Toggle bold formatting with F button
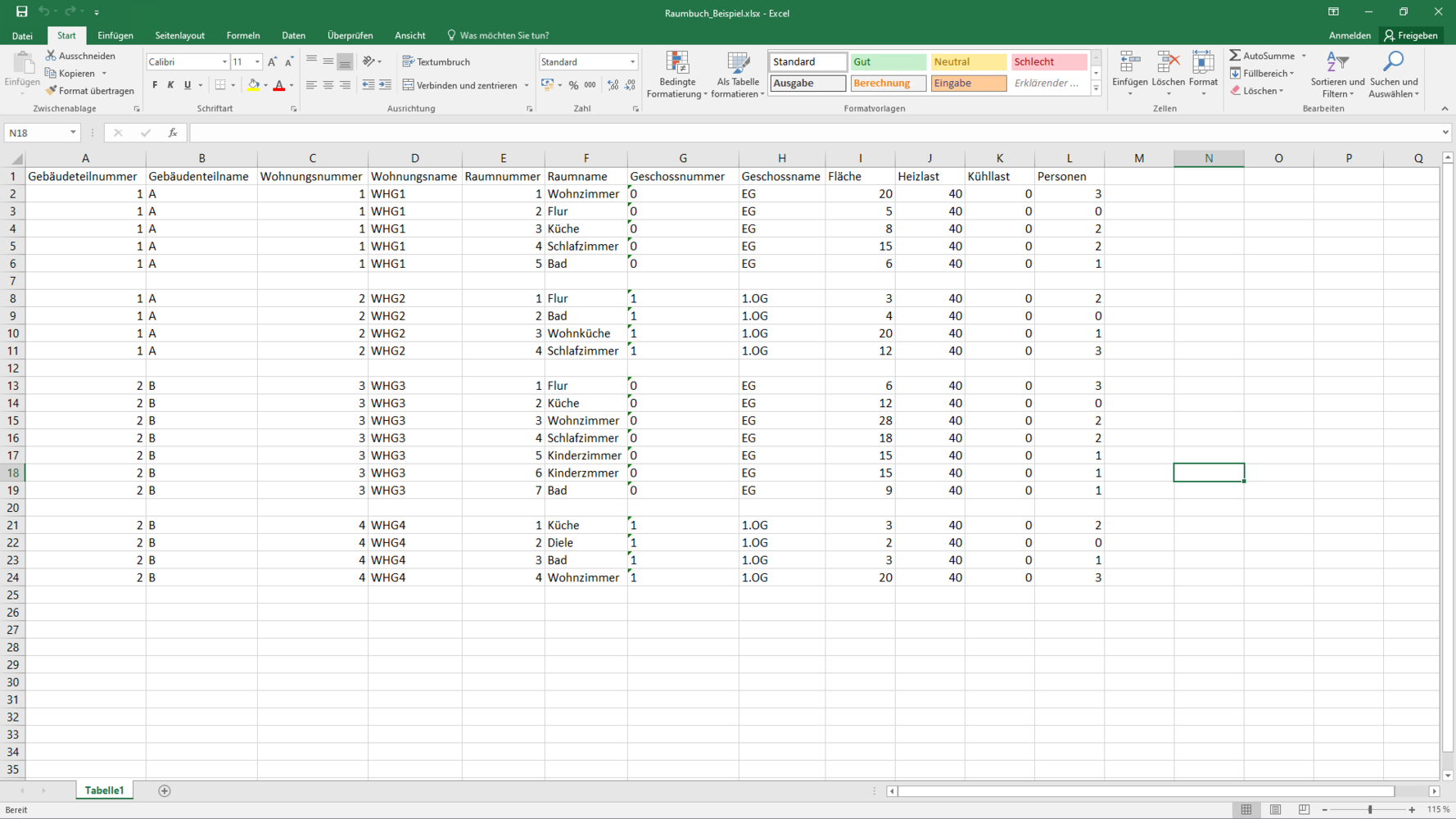Image resolution: width=1456 pixels, height=819 pixels. 155,85
